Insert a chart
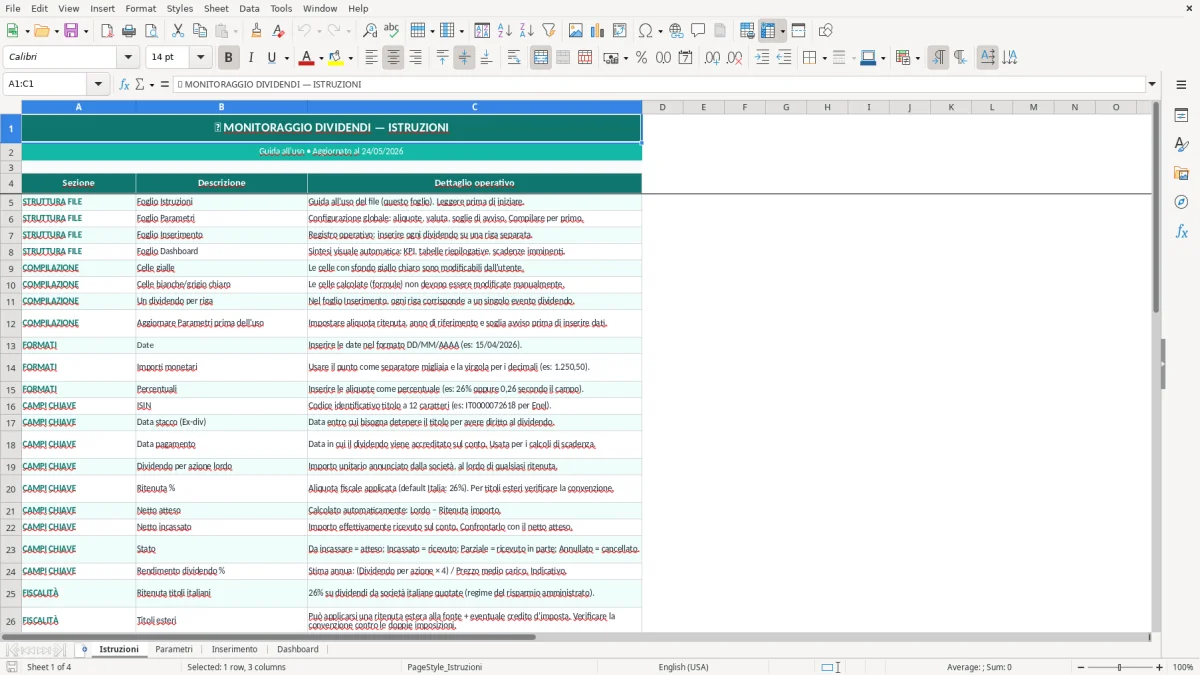This screenshot has height=675, width=1200. pos(598,31)
